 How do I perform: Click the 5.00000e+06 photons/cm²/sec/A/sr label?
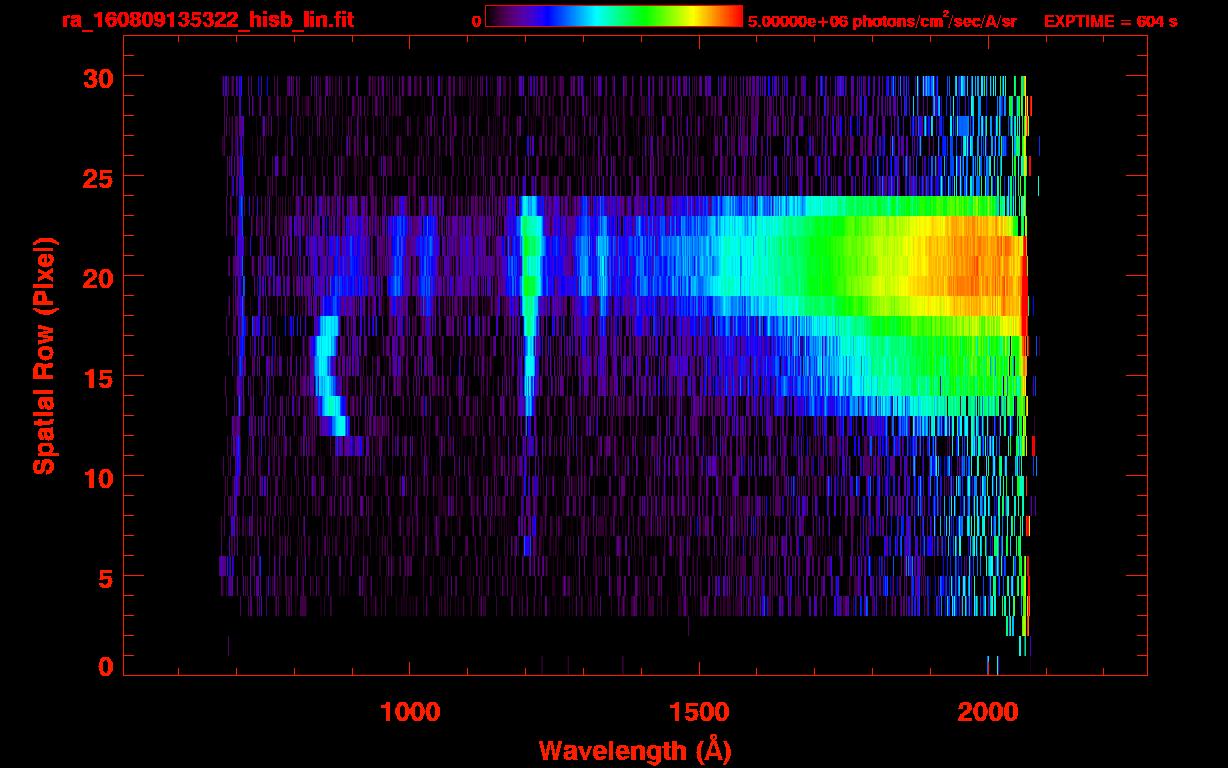pyautogui.click(x=882, y=21)
